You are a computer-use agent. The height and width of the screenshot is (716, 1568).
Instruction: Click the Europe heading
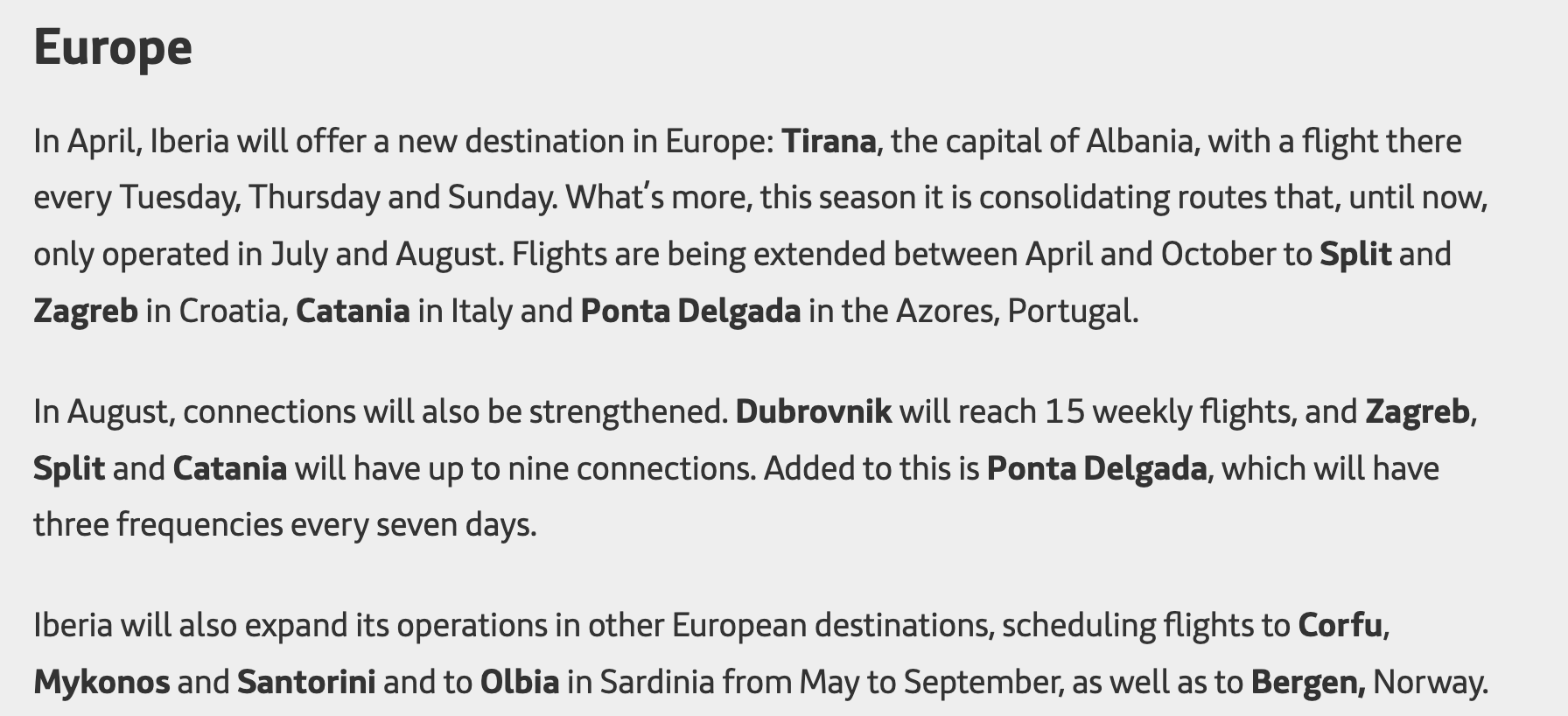113,48
